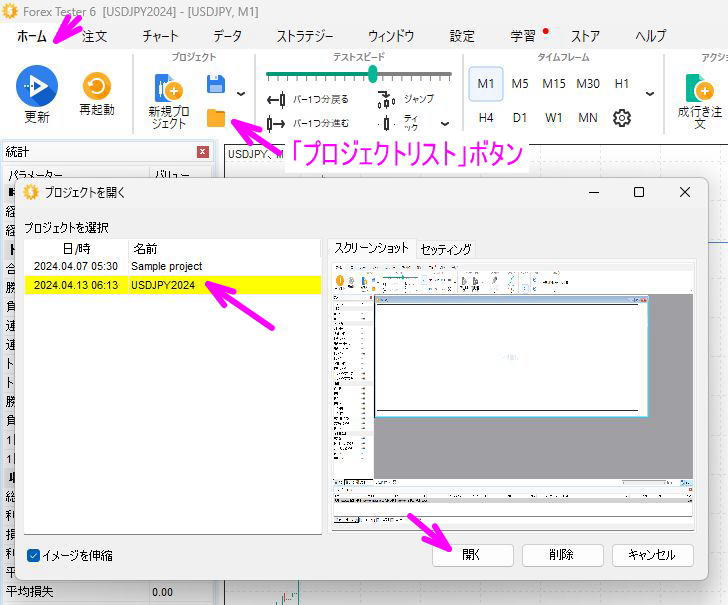The height and width of the screenshot is (605, 728).
Task: Click the orange Restart (再起動) icon
Action: (x=97, y=86)
